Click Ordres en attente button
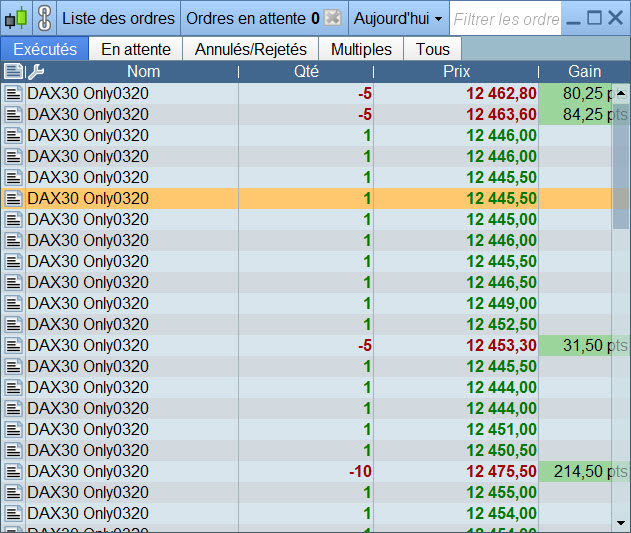Viewport: 631px width, 533px height. click(252, 19)
